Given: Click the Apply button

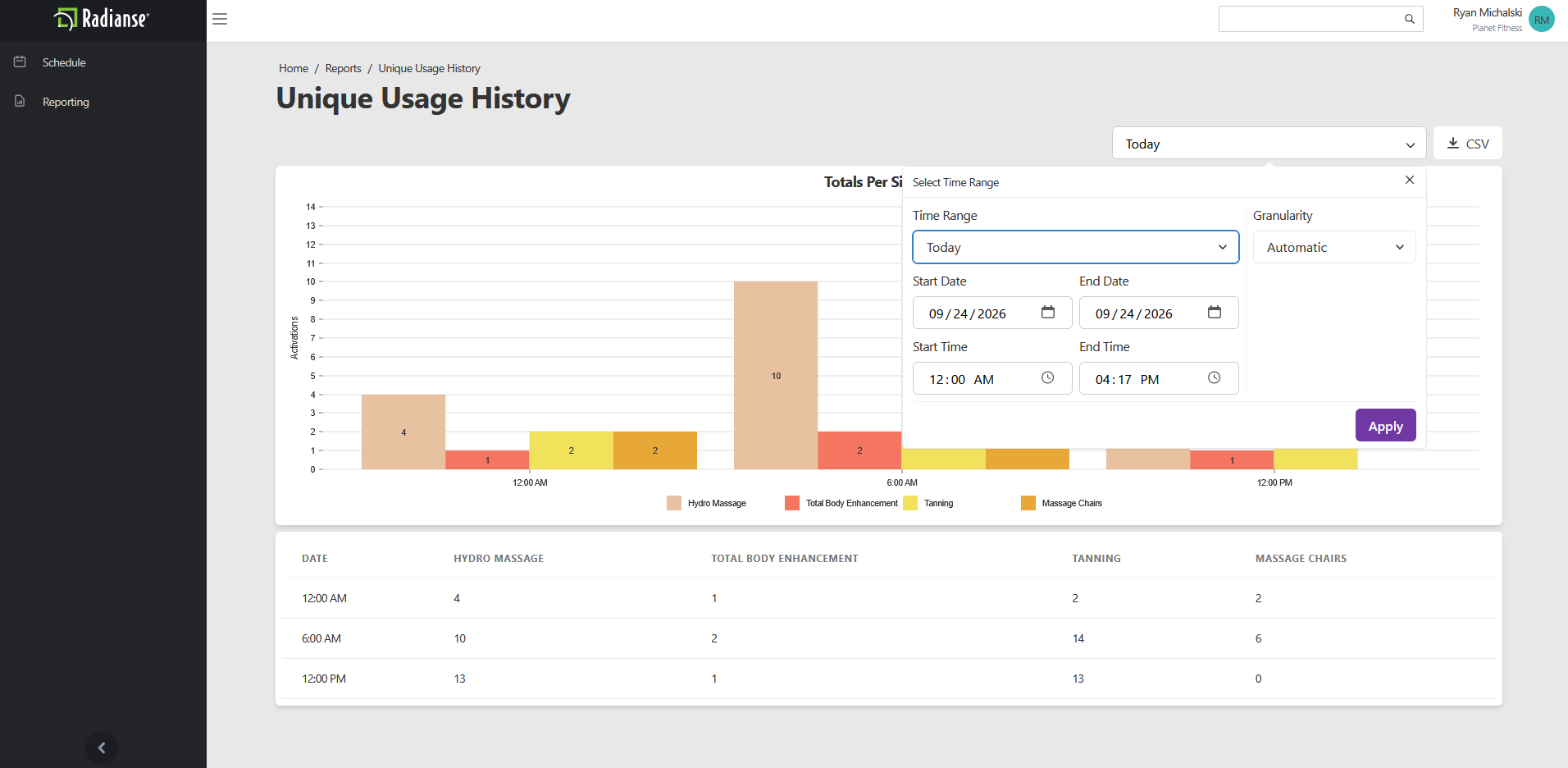Looking at the screenshot, I should coord(1386,425).
